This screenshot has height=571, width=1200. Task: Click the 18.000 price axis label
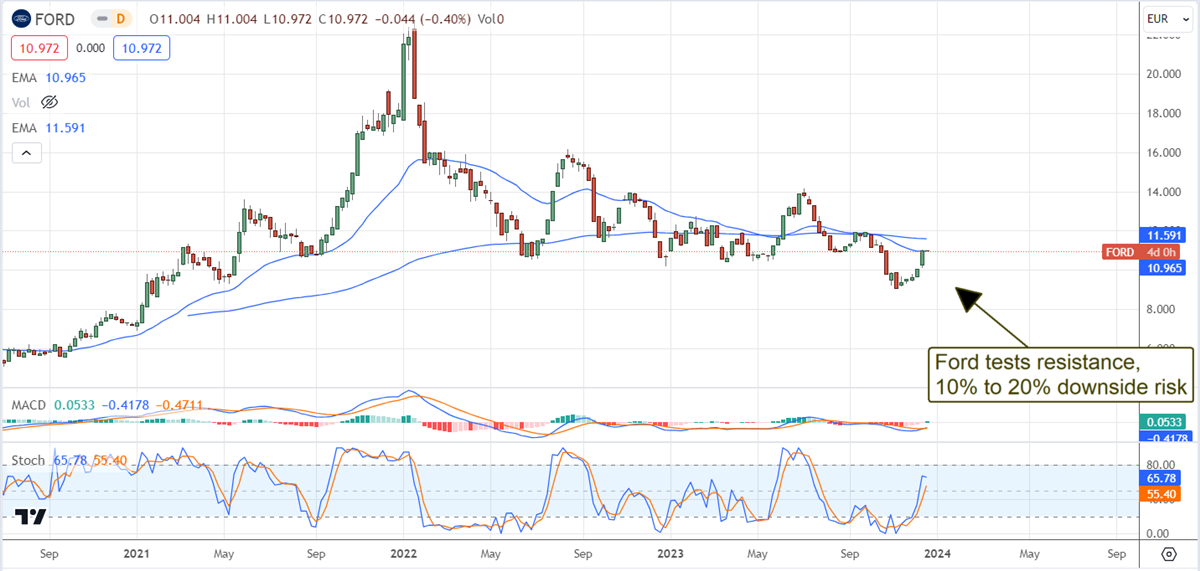pos(1166,113)
